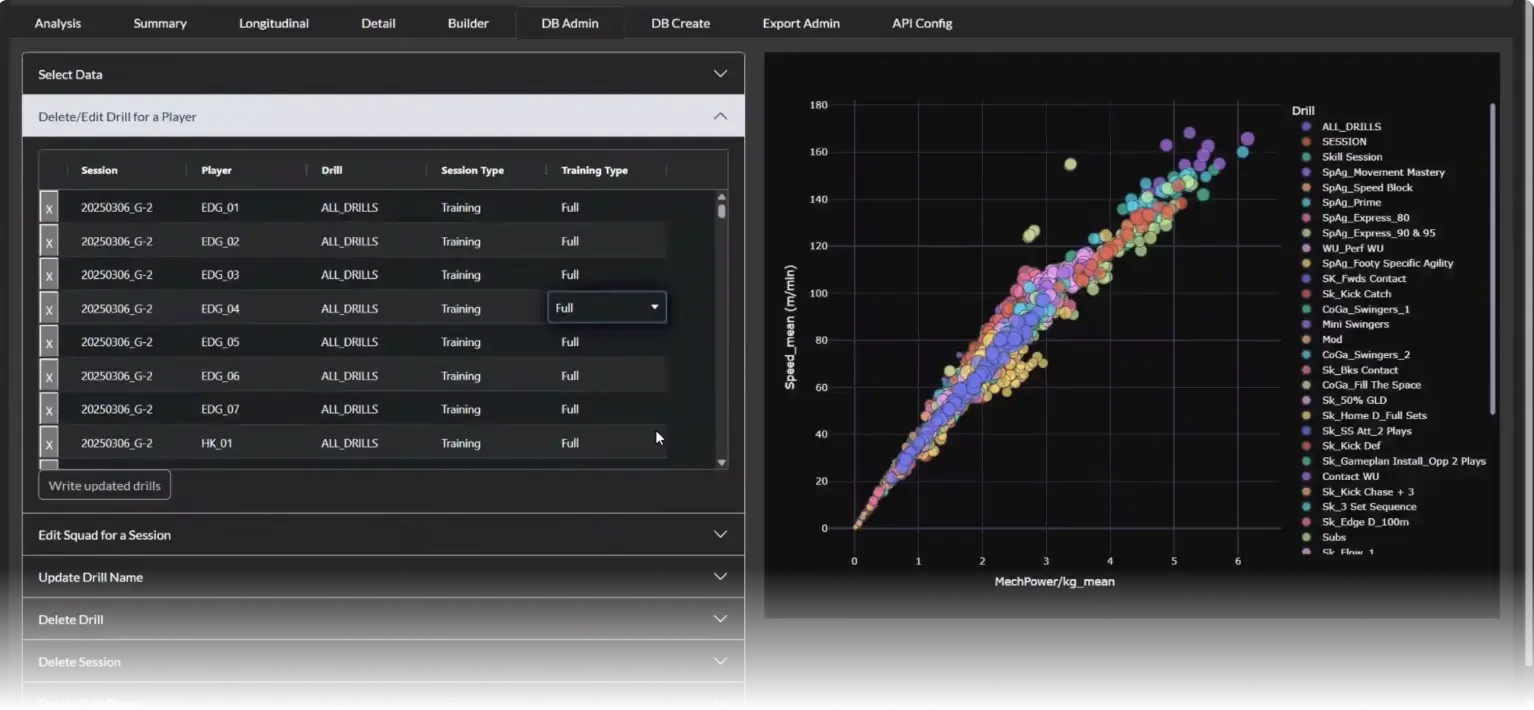1534x710 pixels.
Task: Remove the EDG_02 entry with the X icon
Action: pyautogui.click(x=49, y=241)
